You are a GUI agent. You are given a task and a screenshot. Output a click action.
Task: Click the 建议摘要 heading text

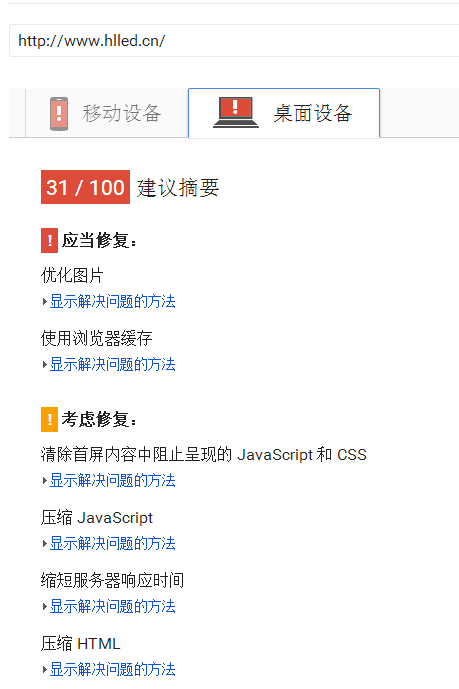[178, 188]
